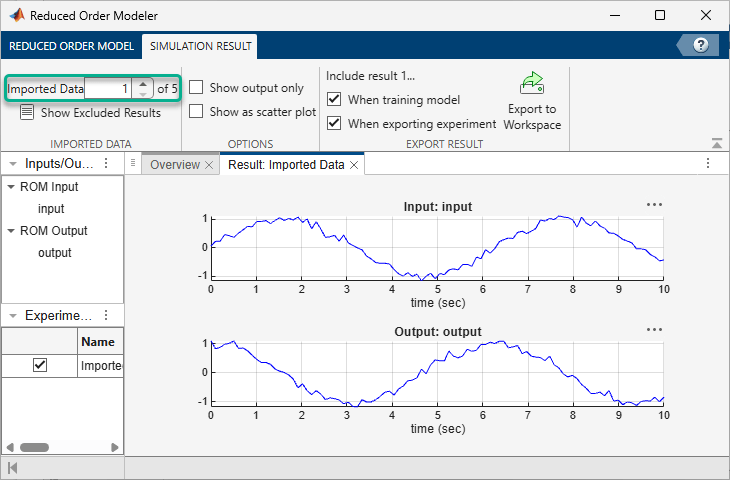730x480 pixels.
Task: Click the Output: output plot title
Action: (x=438, y=331)
